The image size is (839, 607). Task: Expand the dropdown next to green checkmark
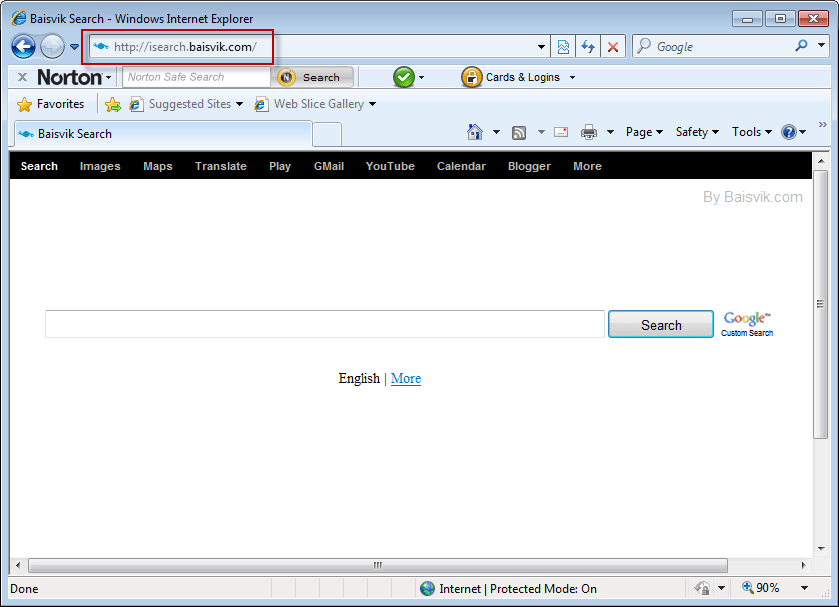[422, 78]
